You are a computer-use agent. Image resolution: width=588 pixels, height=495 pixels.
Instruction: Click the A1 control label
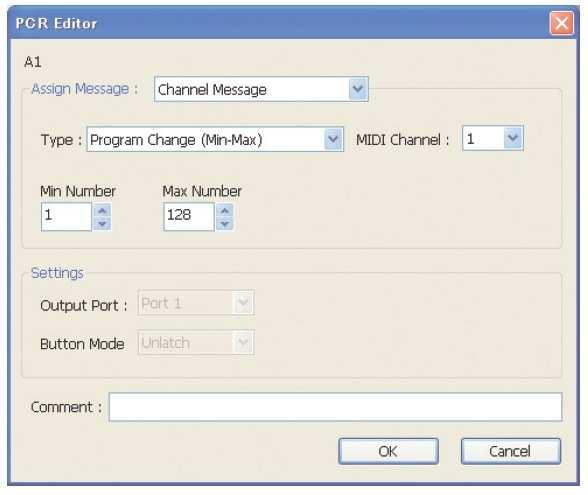point(33,62)
